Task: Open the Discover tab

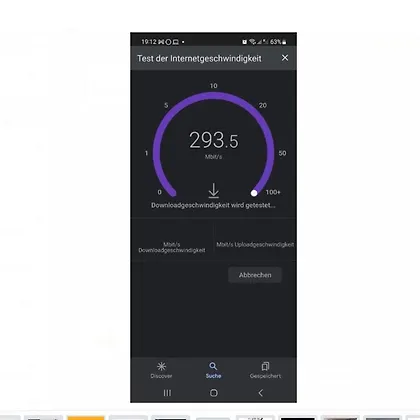Action: [x=161, y=370]
